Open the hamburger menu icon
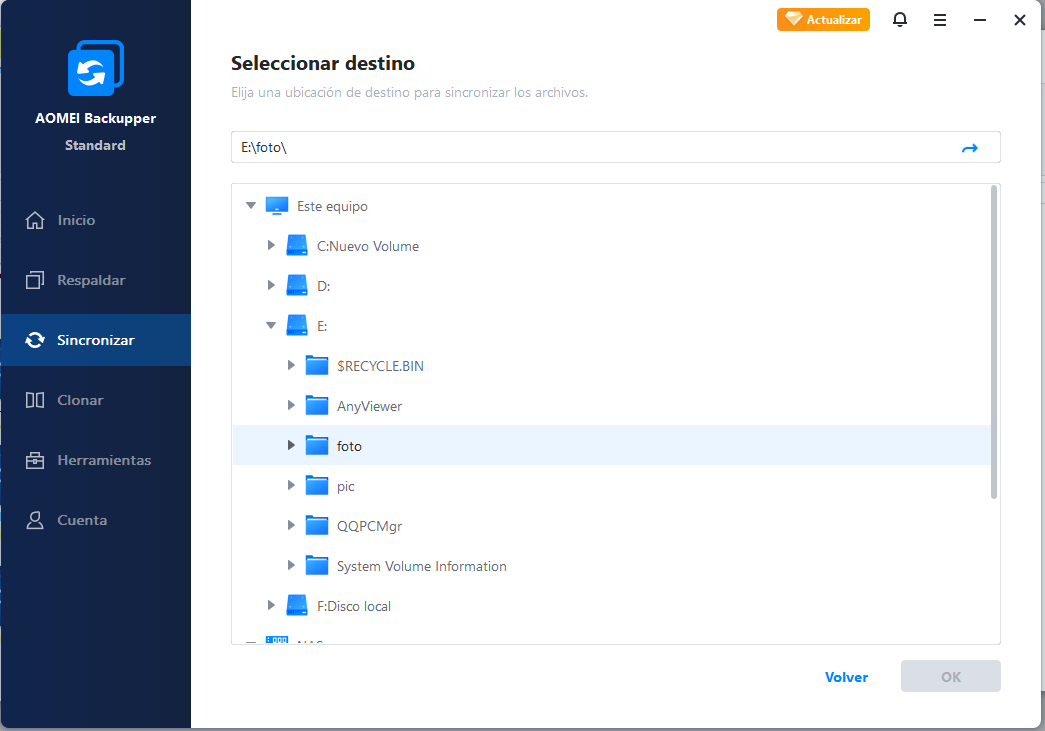Screen dimensions: 1045x731 [x=940, y=20]
